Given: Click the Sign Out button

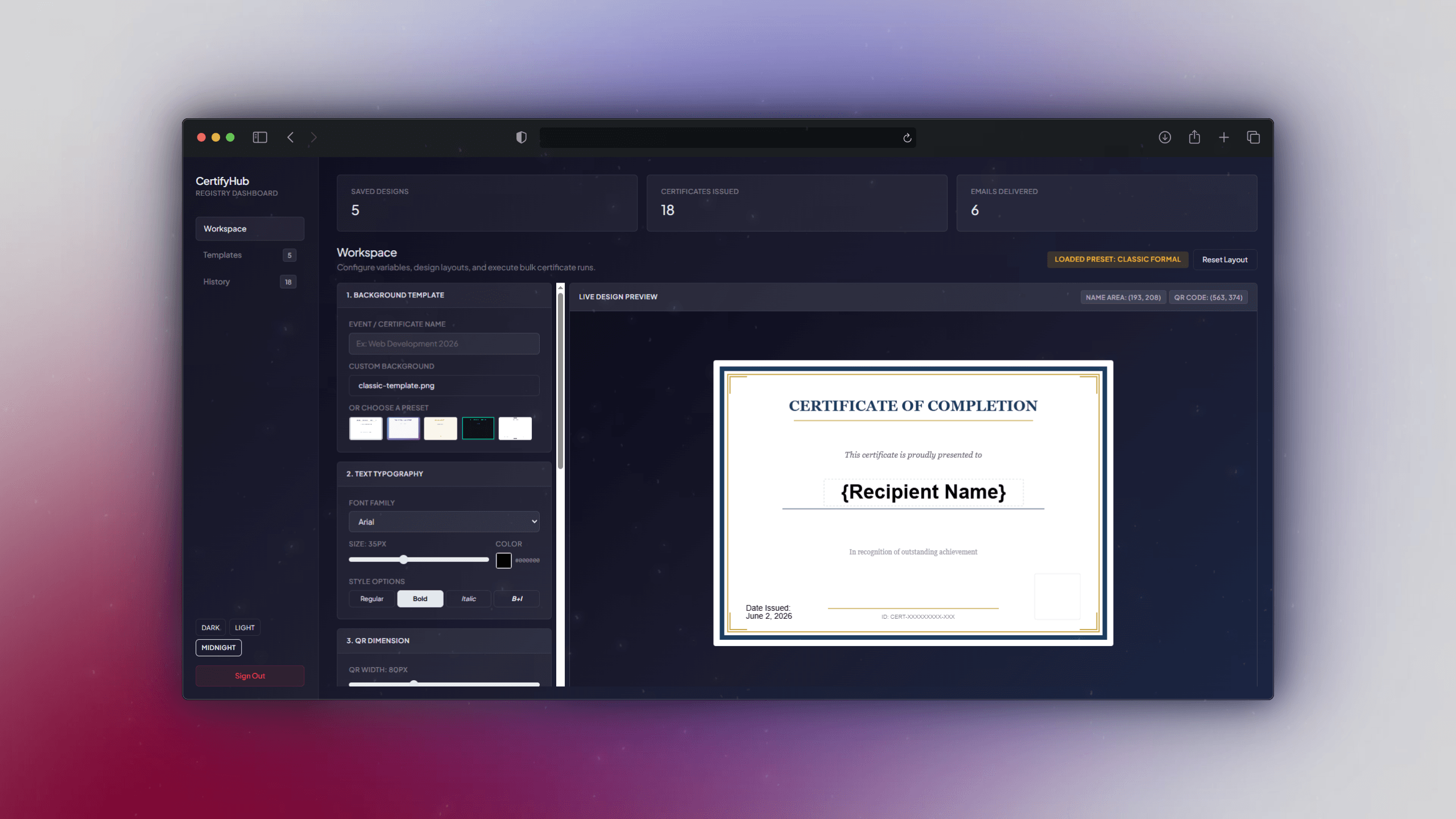Looking at the screenshot, I should pyautogui.click(x=250, y=676).
